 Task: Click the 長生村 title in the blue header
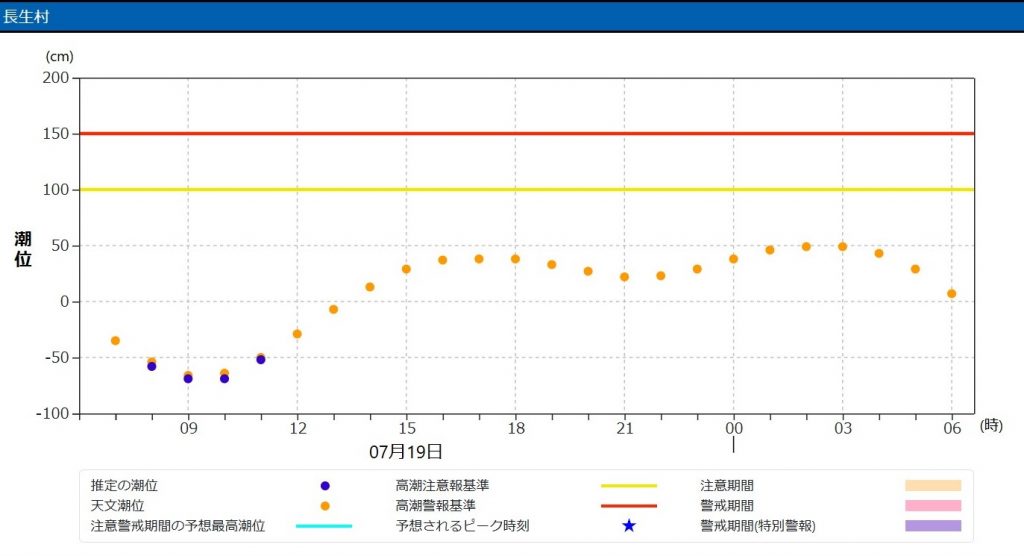(x=26, y=16)
